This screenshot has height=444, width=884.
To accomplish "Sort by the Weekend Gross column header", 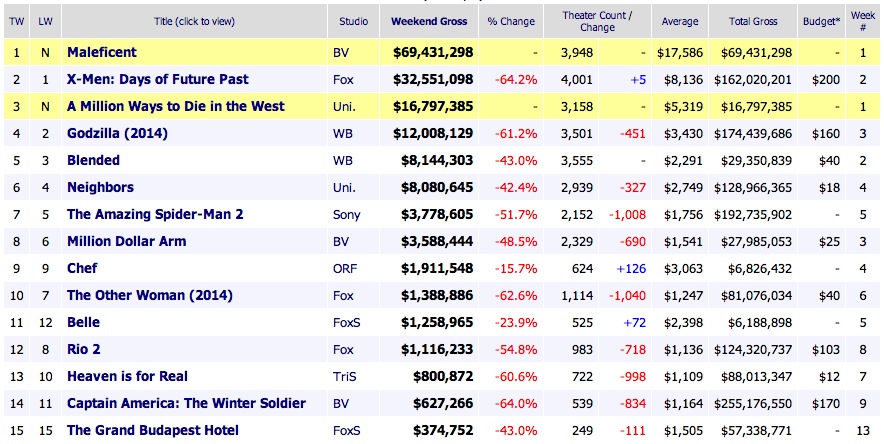I will click(430, 21).
